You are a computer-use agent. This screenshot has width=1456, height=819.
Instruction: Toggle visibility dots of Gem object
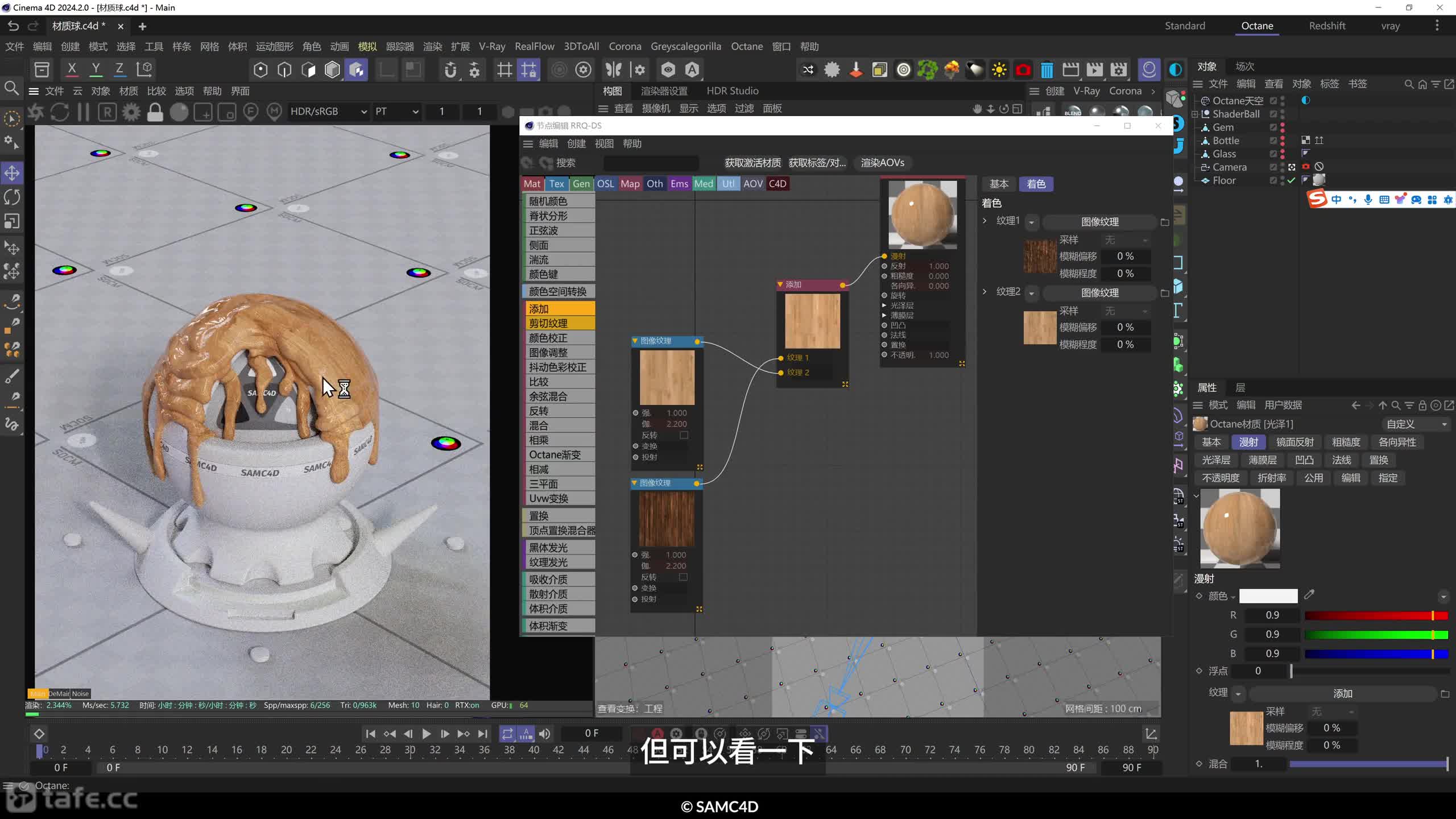pos(1283,127)
